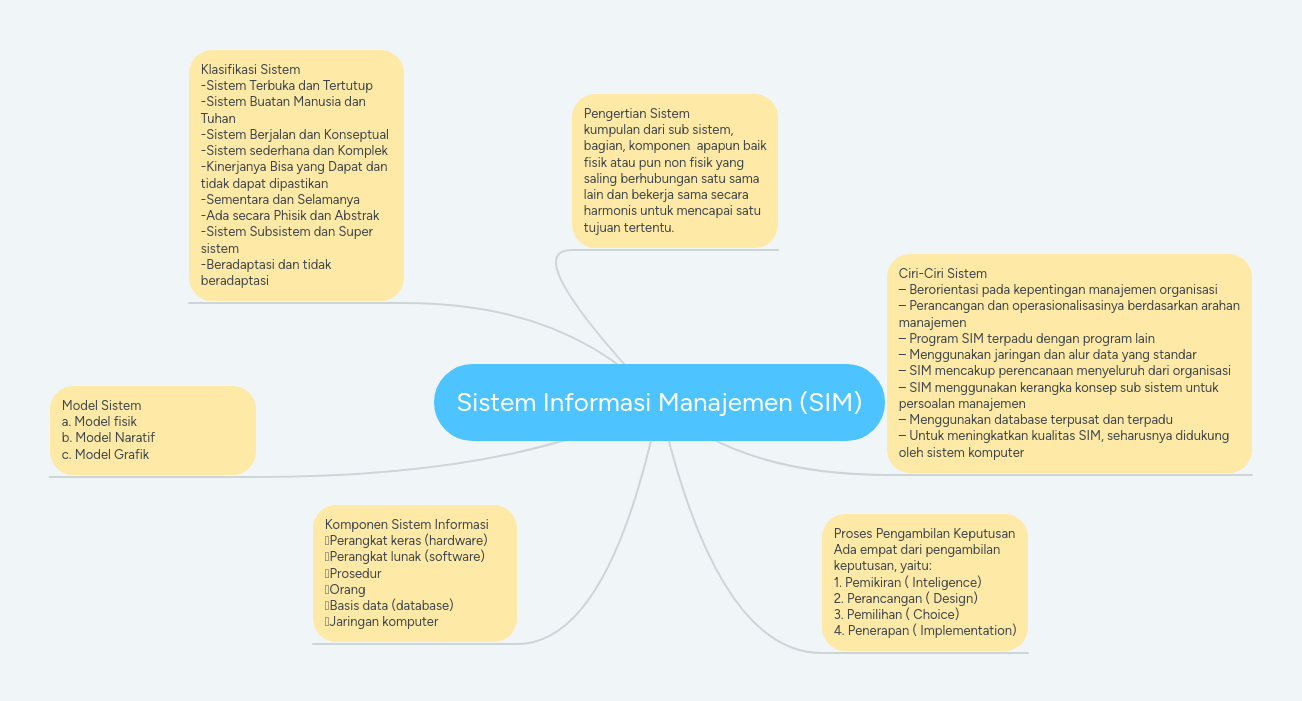Click the text "Sementara dan Selamanya"
This screenshot has width=1302, height=701.
click(x=281, y=199)
